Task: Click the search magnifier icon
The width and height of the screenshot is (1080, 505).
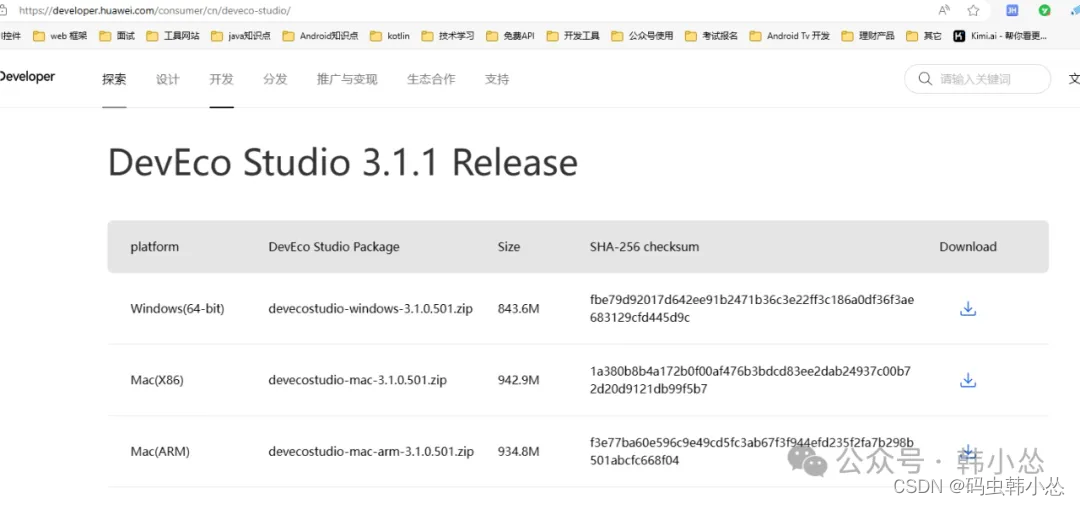Action: (x=926, y=79)
